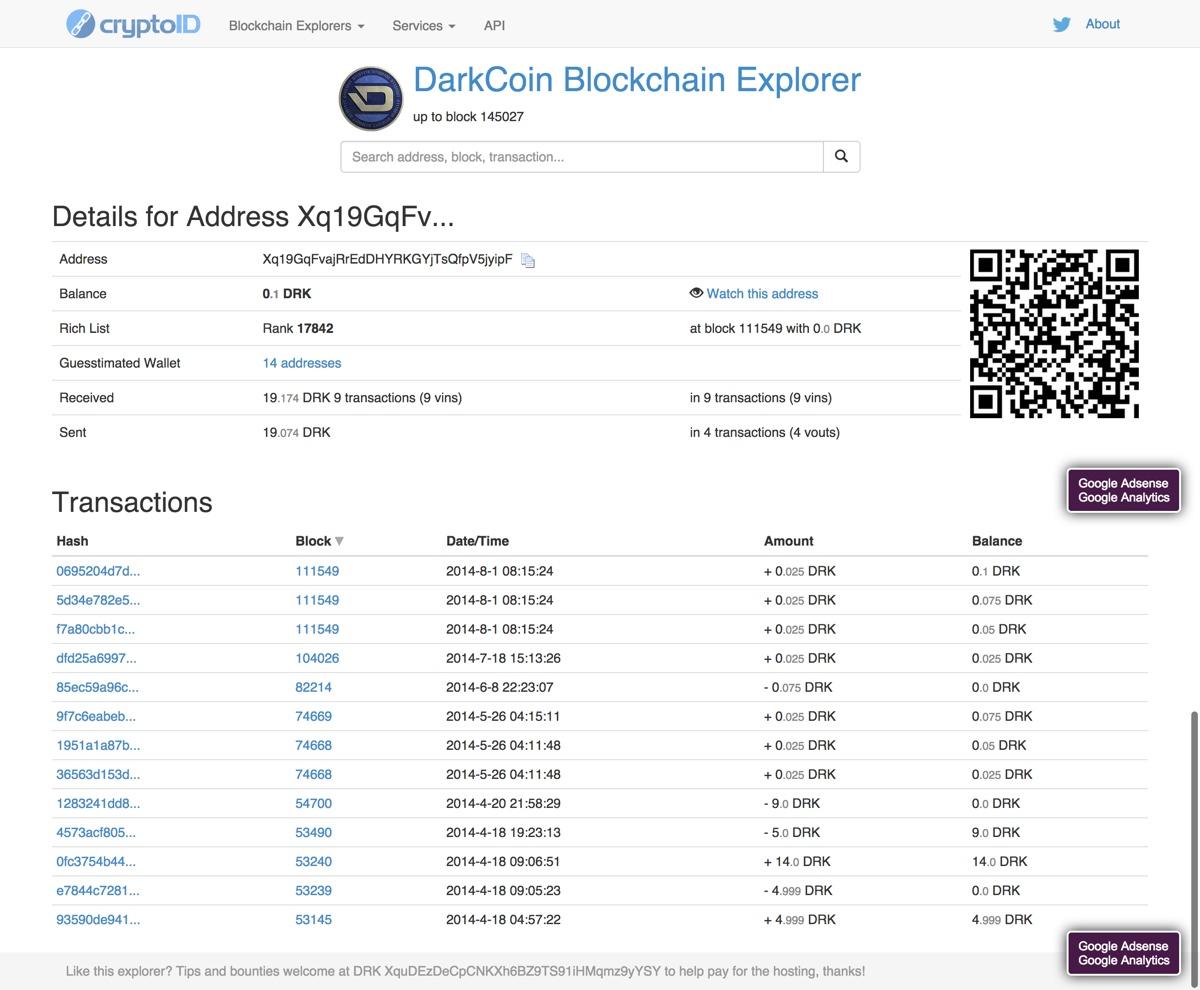
Task: Open the API menu item
Action: [x=494, y=25]
